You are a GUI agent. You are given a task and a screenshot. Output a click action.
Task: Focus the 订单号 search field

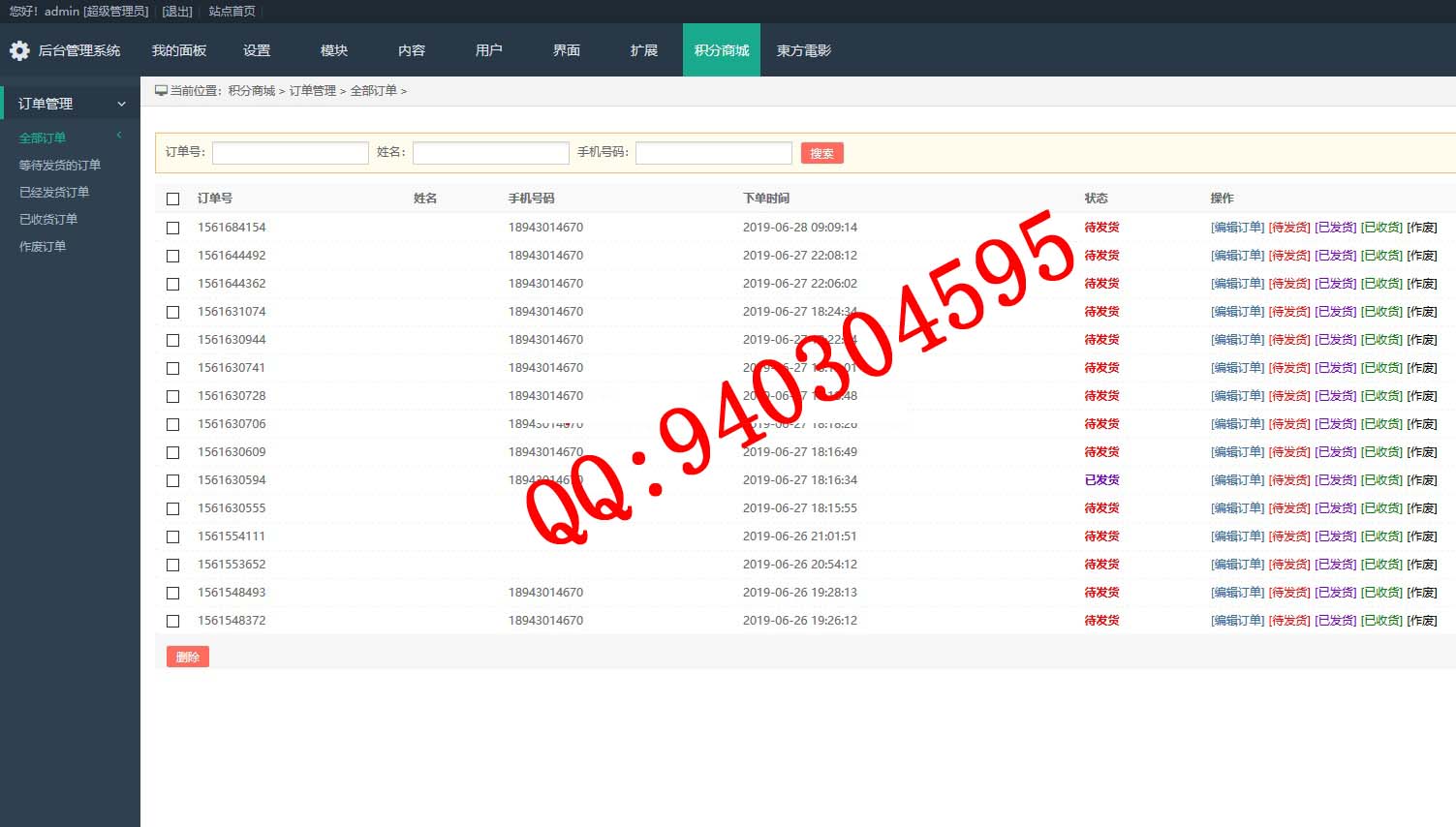(290, 153)
